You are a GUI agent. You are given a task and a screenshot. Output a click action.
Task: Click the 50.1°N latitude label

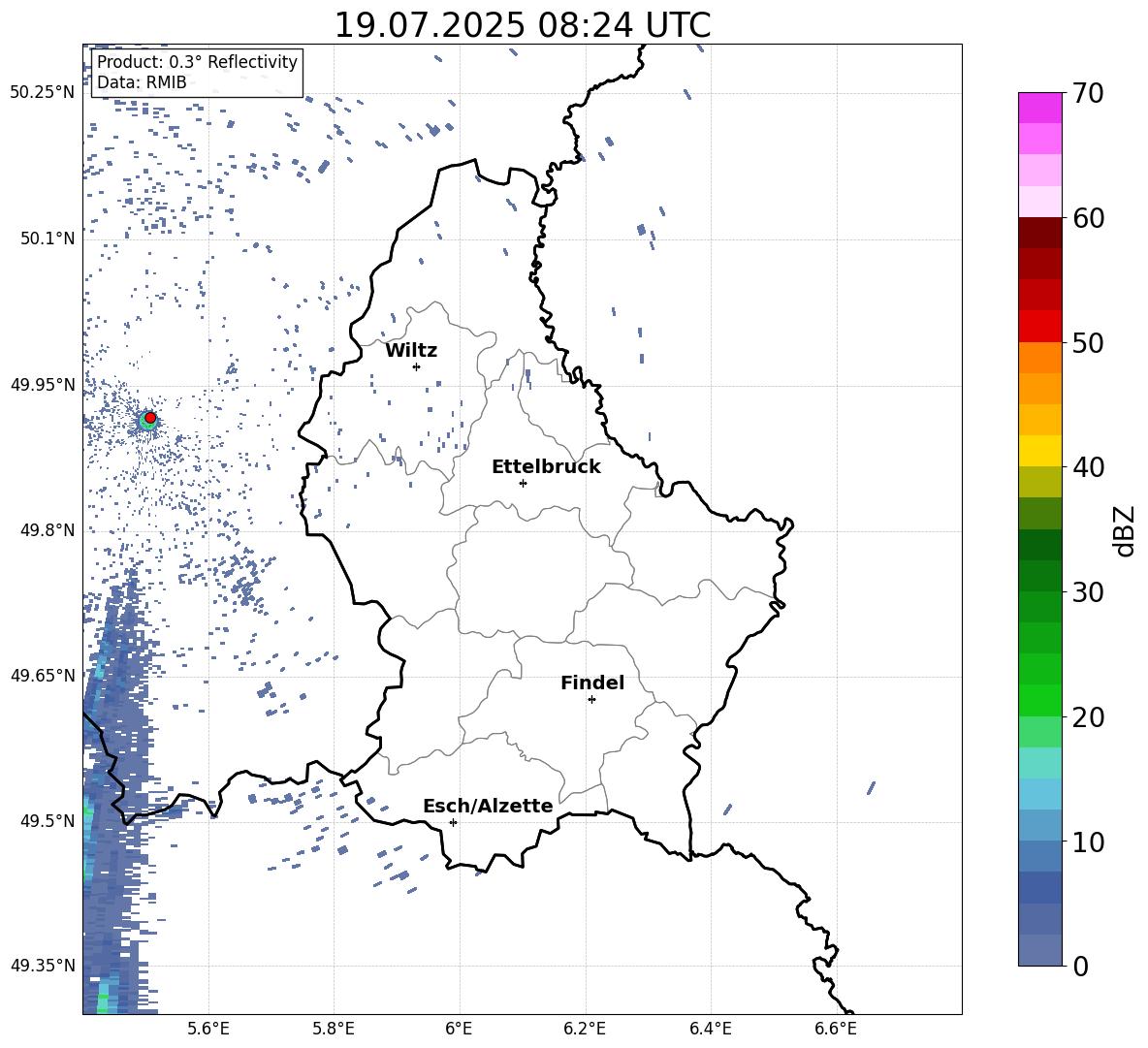(48, 238)
